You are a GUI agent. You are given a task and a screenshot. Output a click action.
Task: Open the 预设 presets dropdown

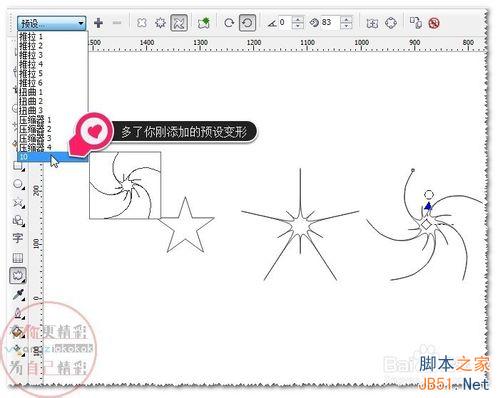(x=52, y=23)
